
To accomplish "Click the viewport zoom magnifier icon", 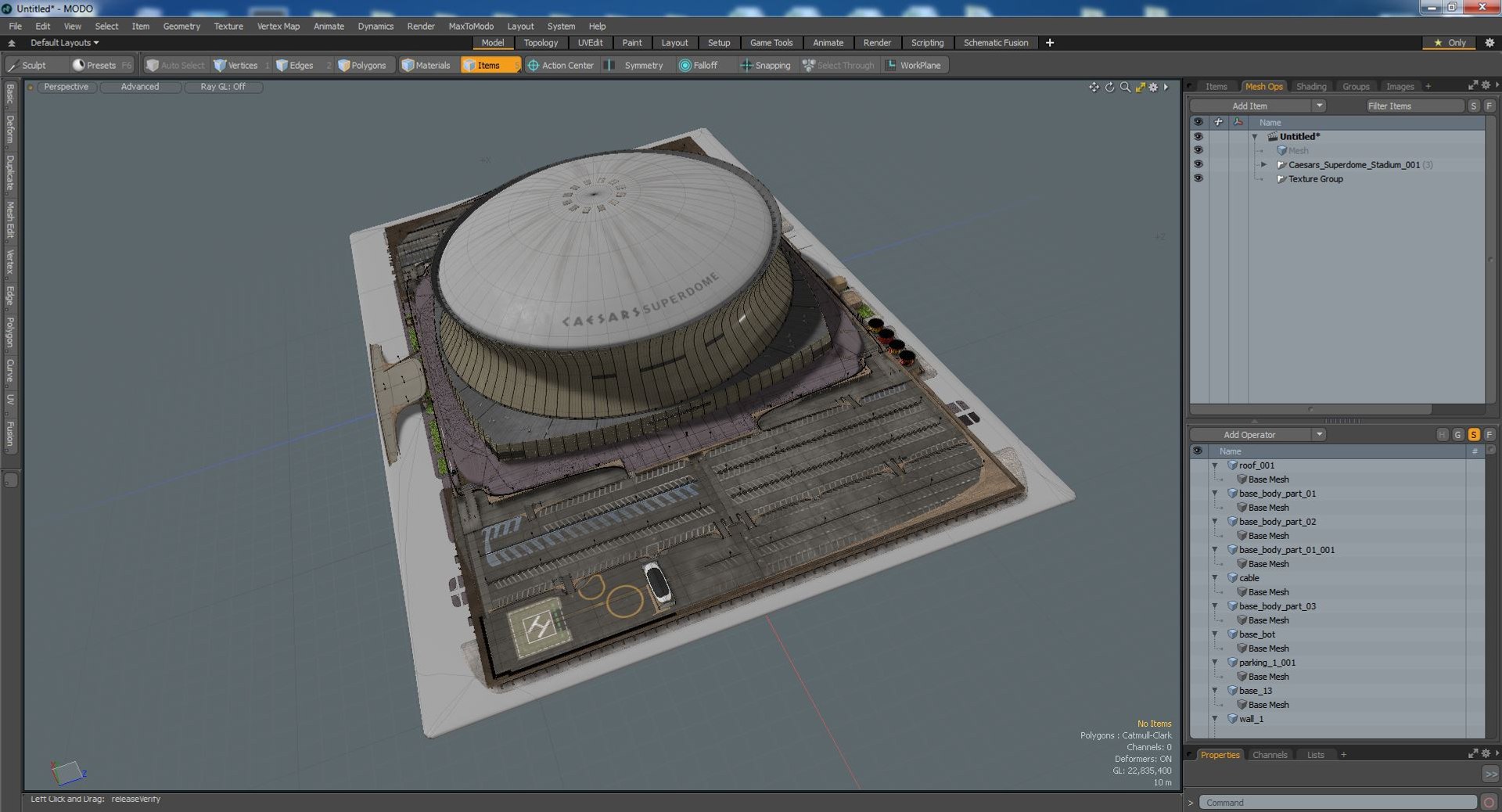I will (1125, 87).
